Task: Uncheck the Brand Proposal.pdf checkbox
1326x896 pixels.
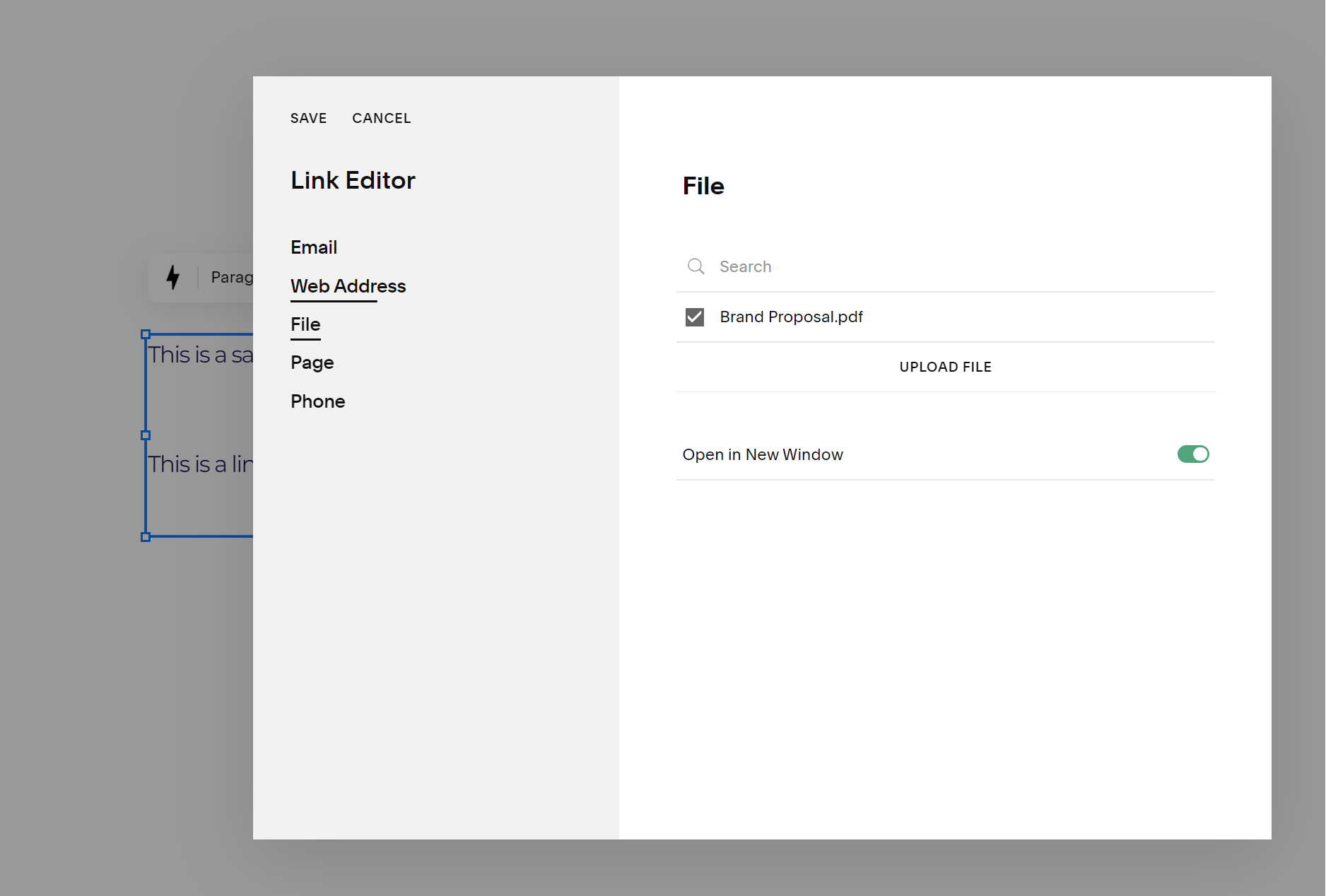Action: tap(694, 317)
